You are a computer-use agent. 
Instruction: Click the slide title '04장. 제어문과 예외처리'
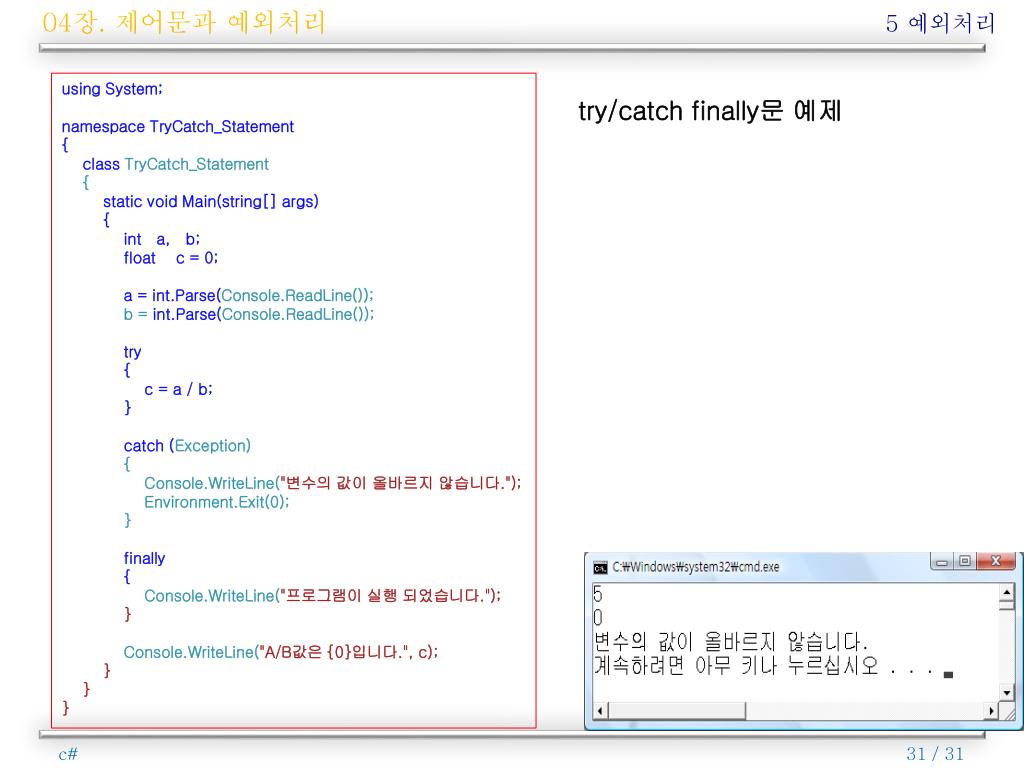(184, 23)
